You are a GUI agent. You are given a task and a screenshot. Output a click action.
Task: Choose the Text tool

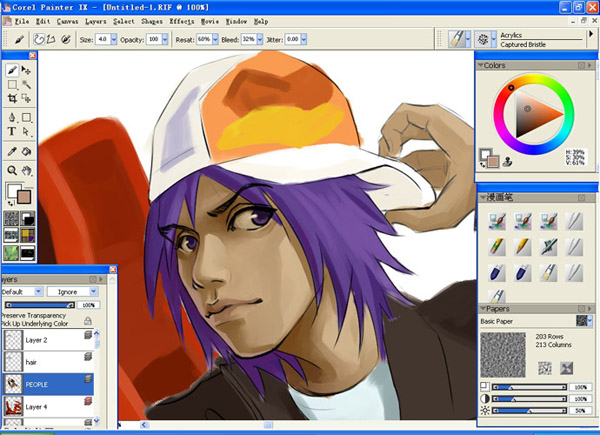(x=12, y=131)
